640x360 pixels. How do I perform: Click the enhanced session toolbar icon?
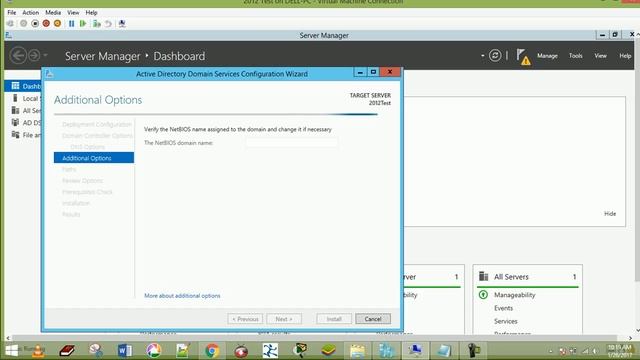(x=122, y=24)
